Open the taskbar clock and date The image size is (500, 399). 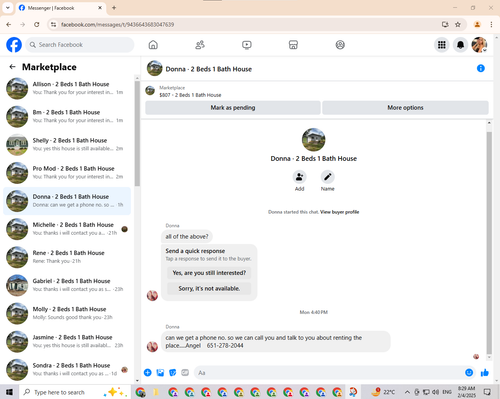click(x=467, y=392)
